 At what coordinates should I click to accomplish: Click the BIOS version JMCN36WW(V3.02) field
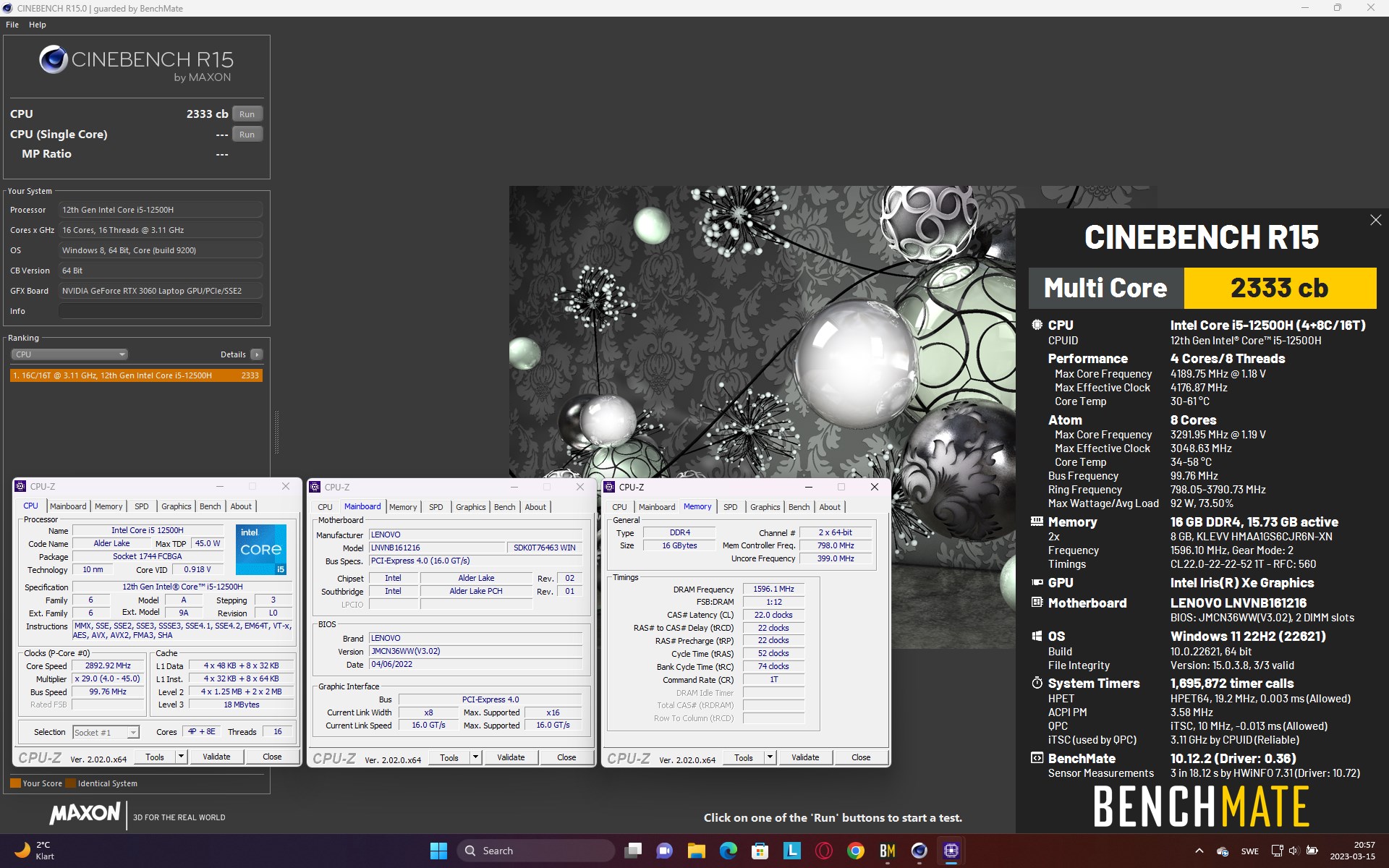tap(475, 651)
